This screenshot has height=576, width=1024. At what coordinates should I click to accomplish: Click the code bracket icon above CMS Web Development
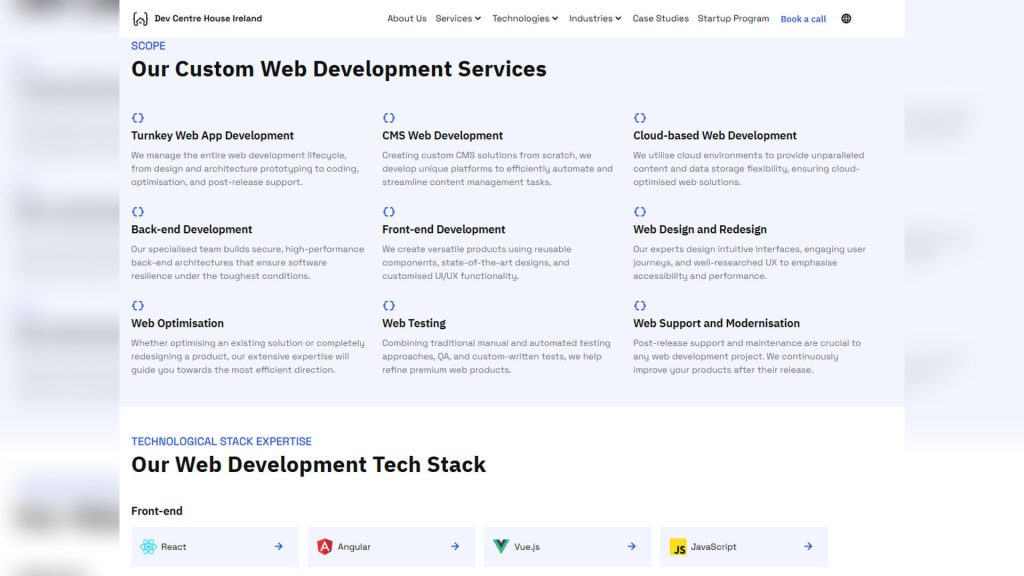click(389, 118)
